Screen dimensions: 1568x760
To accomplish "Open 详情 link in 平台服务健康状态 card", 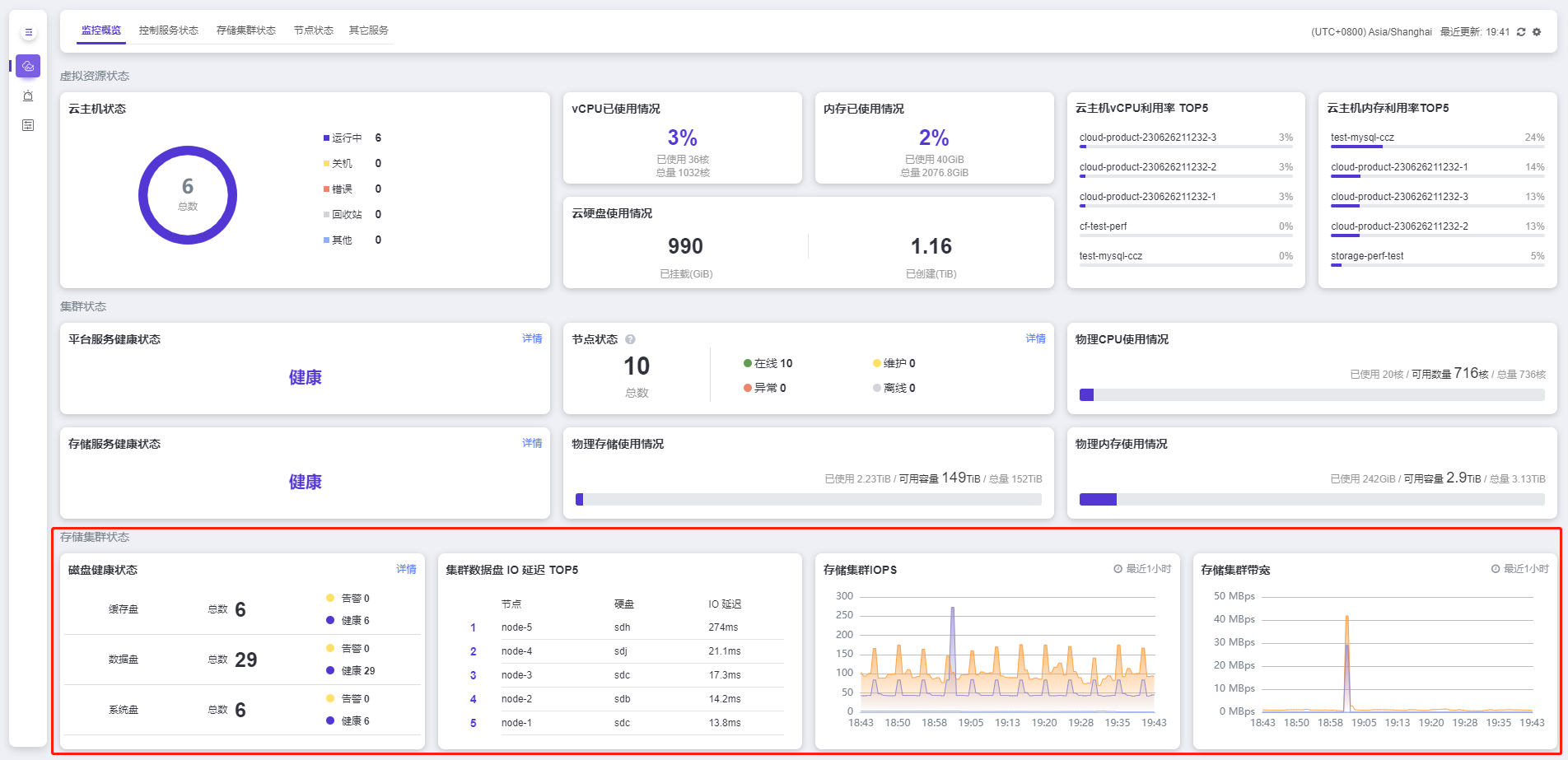I will [x=532, y=338].
